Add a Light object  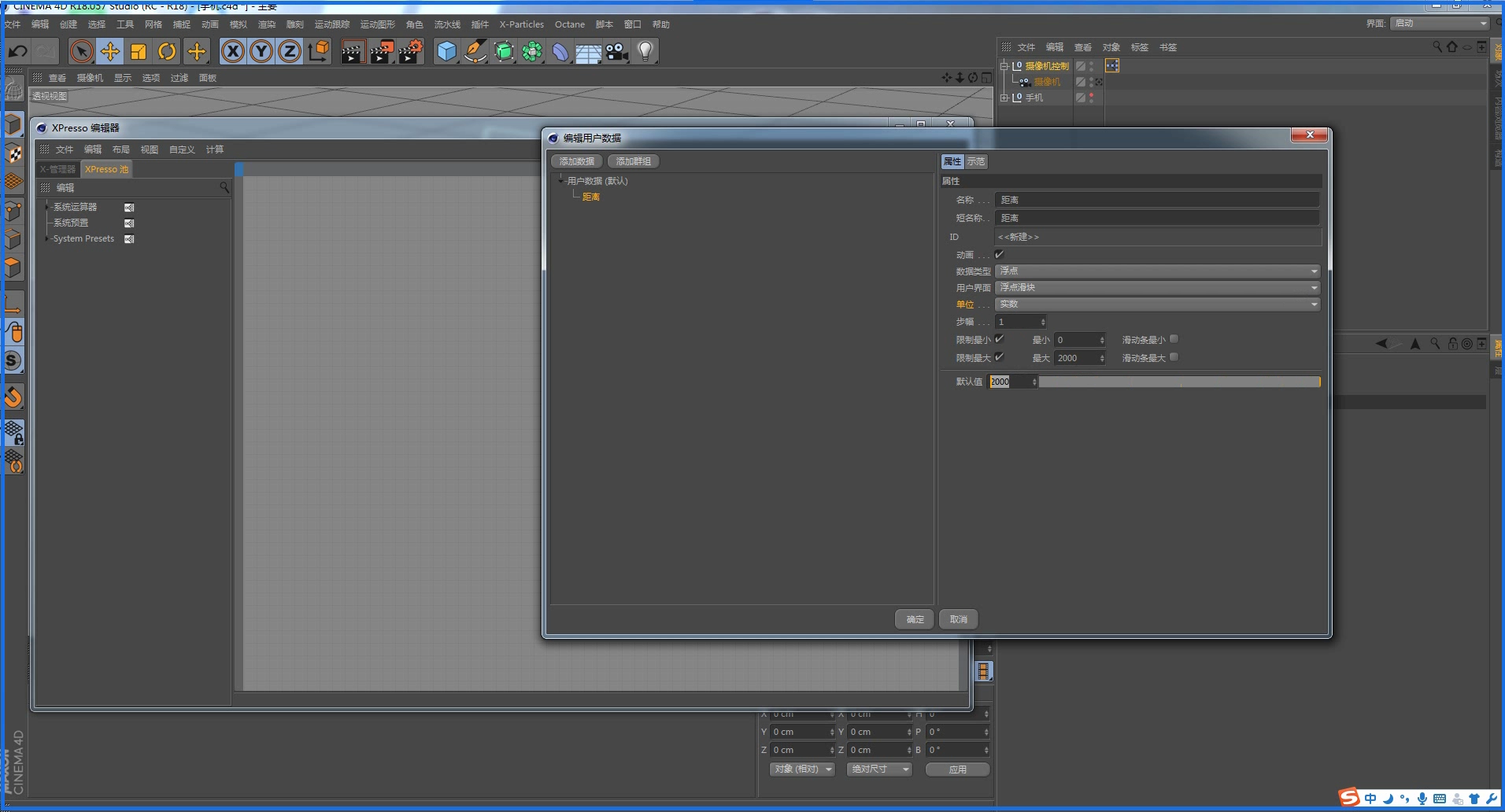point(645,52)
